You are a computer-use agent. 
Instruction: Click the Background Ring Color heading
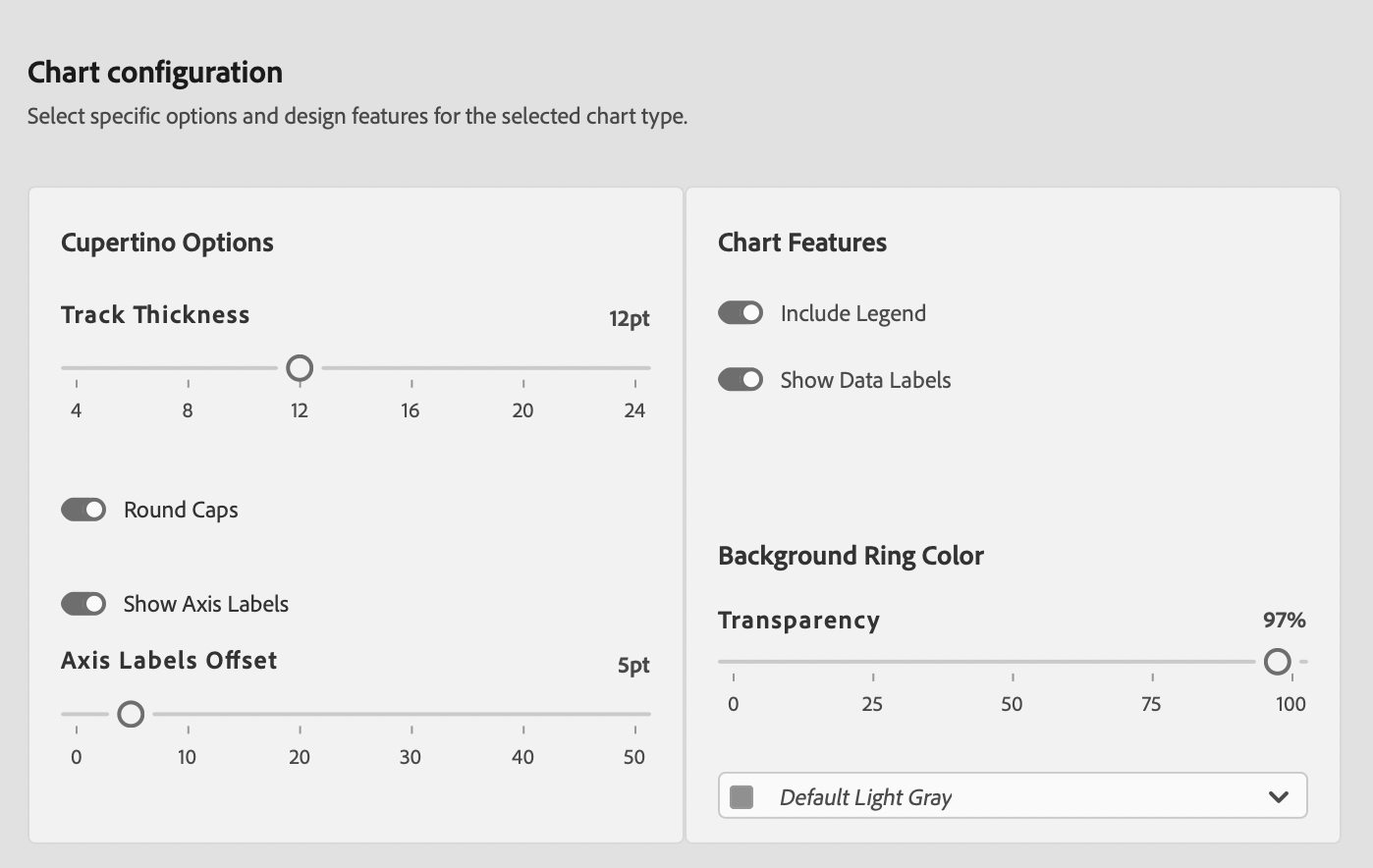(x=851, y=556)
